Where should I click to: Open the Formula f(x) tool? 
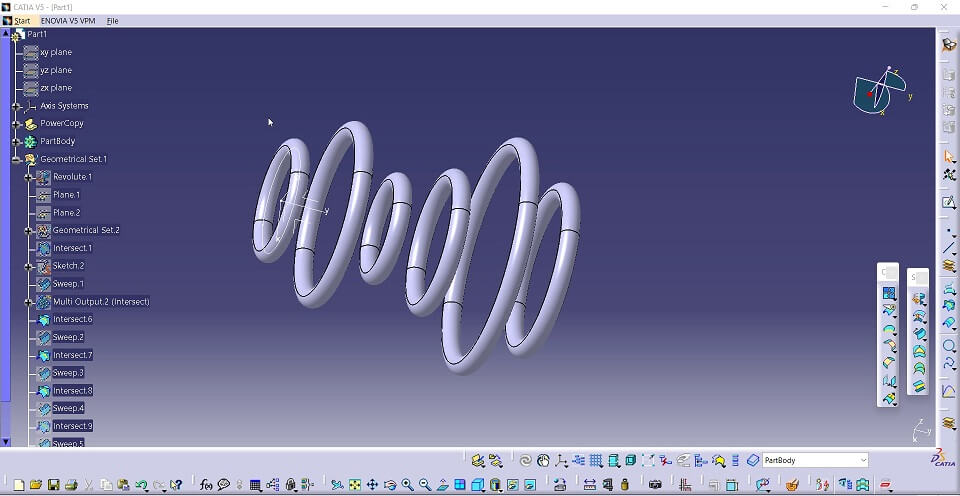(206, 485)
